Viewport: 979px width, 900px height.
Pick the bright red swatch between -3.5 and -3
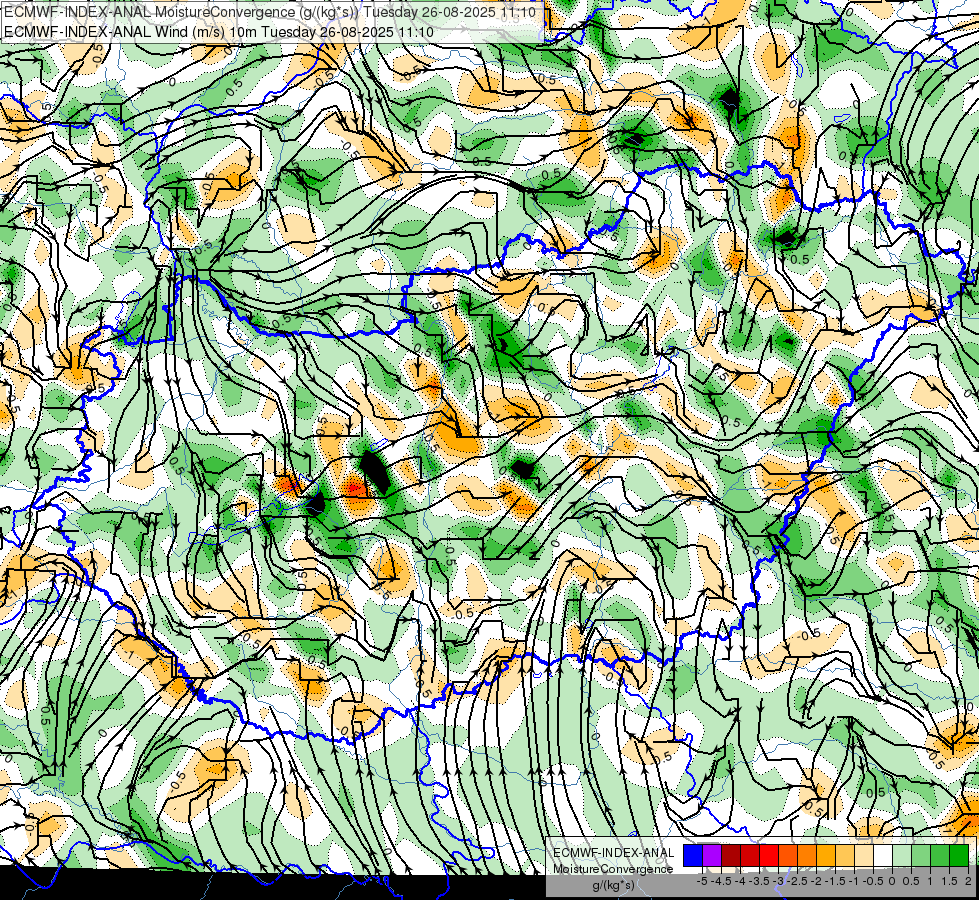tap(769, 856)
